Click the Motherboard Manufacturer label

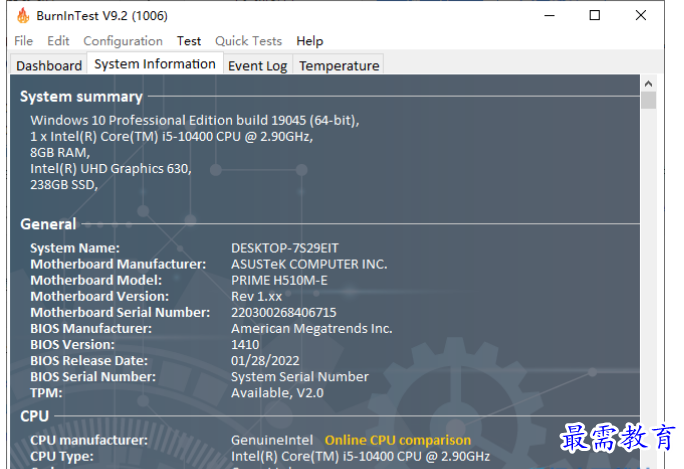pyautogui.click(x=118, y=264)
